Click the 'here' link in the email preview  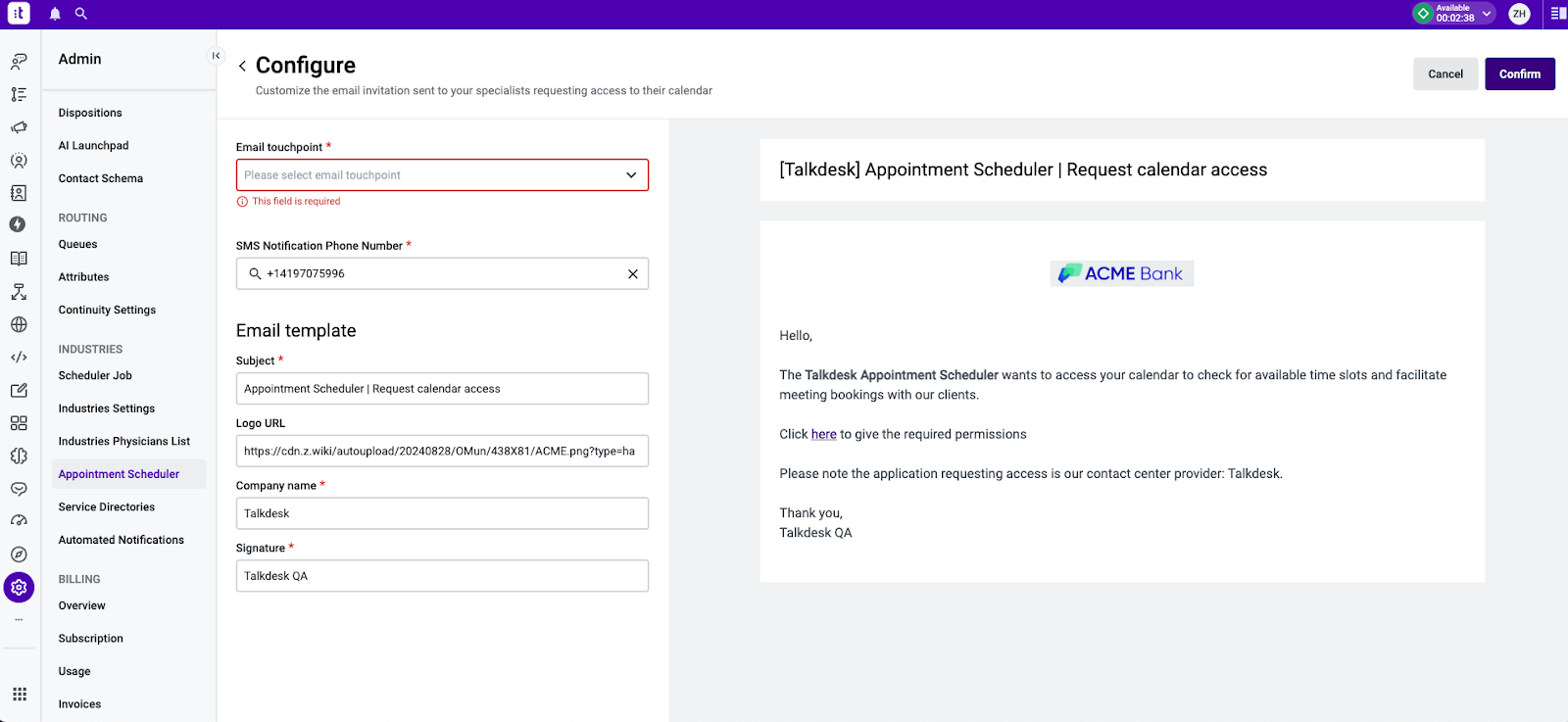823,433
